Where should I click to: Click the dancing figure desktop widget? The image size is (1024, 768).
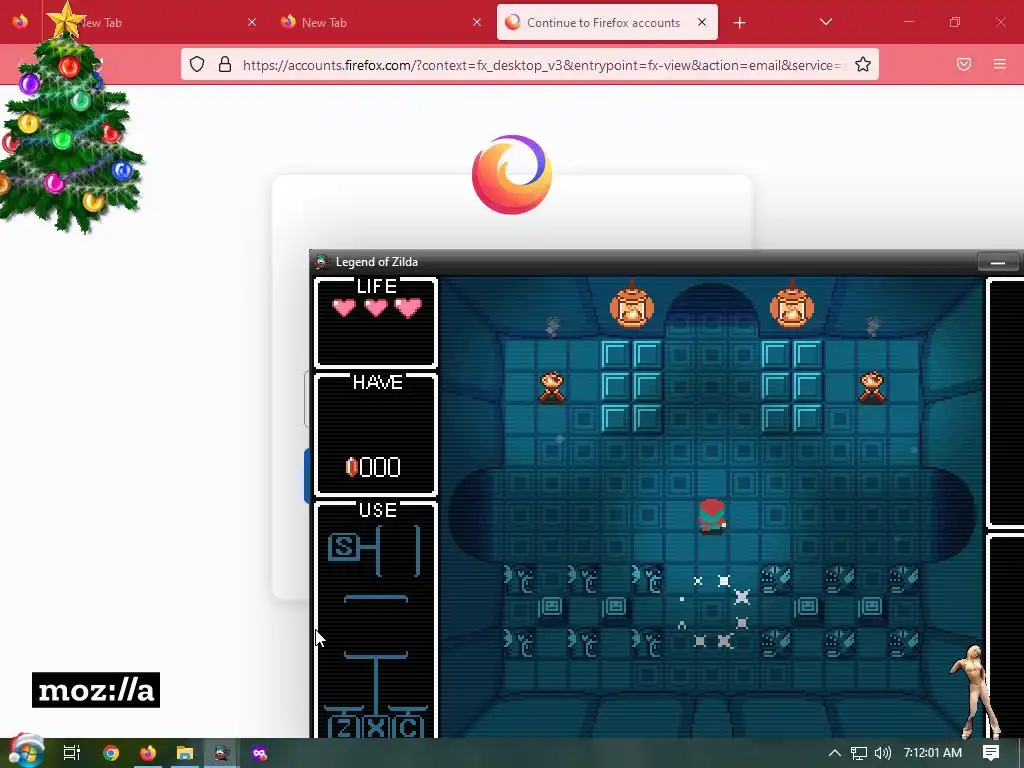977,692
